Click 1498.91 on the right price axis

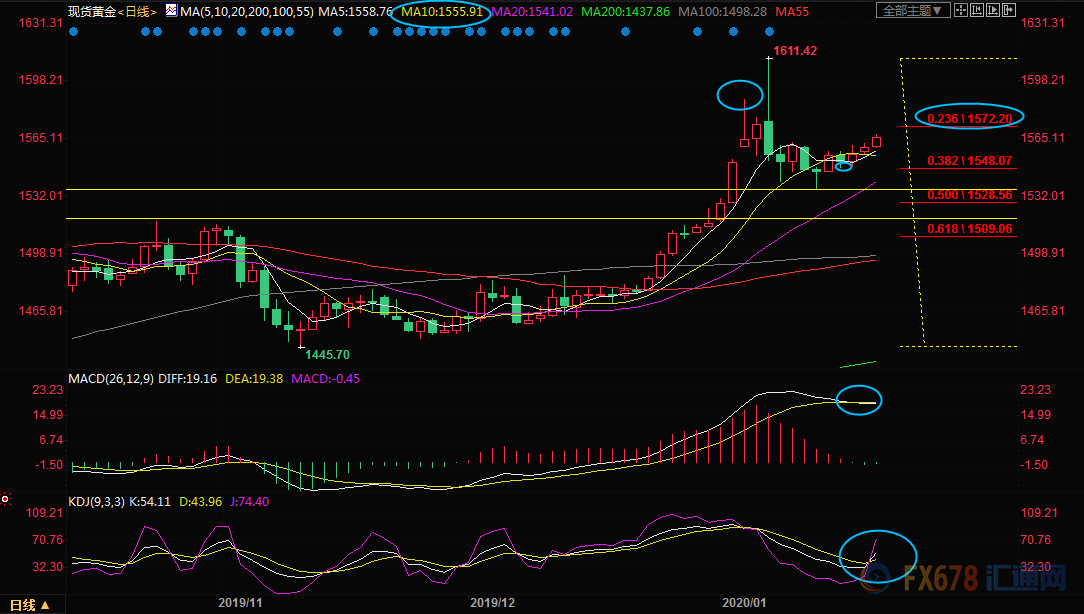click(1043, 253)
